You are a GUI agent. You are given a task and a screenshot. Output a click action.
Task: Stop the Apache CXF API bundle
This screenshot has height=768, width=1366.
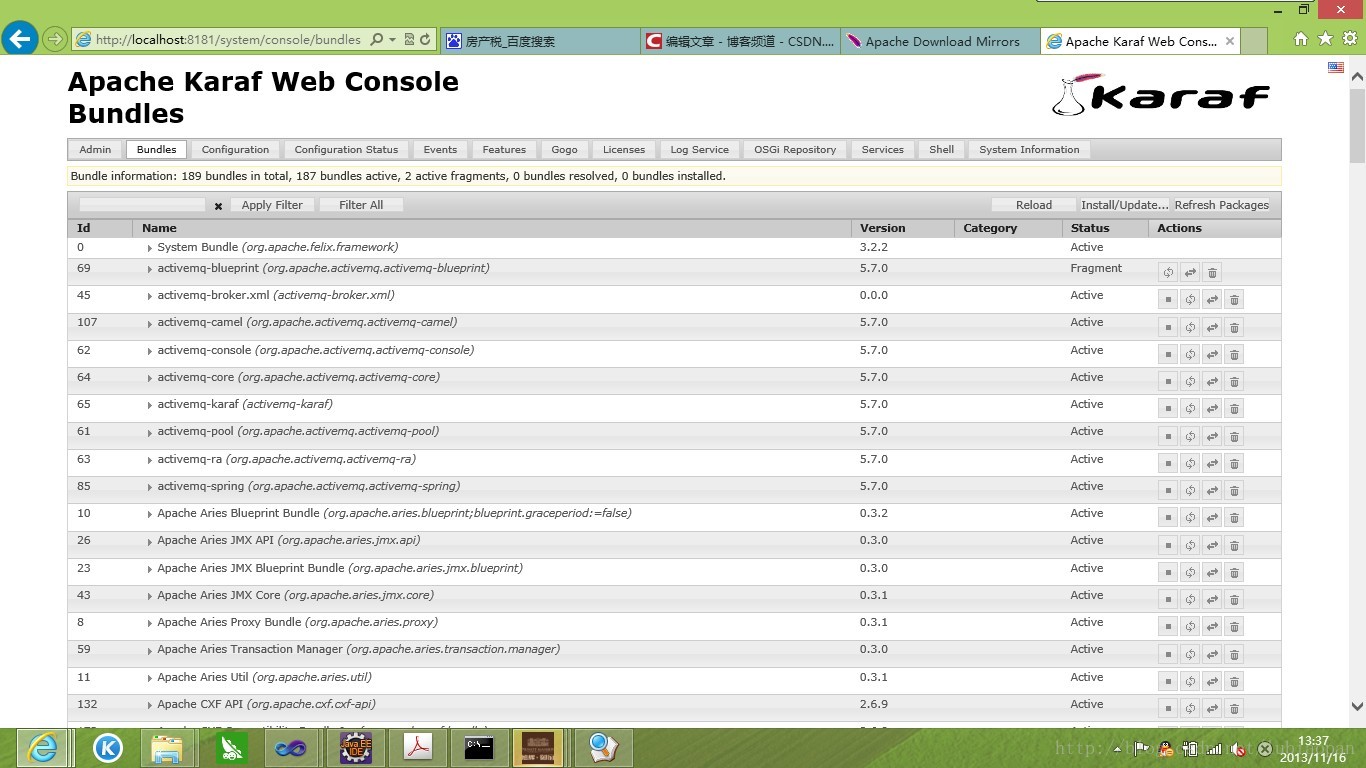click(1168, 709)
